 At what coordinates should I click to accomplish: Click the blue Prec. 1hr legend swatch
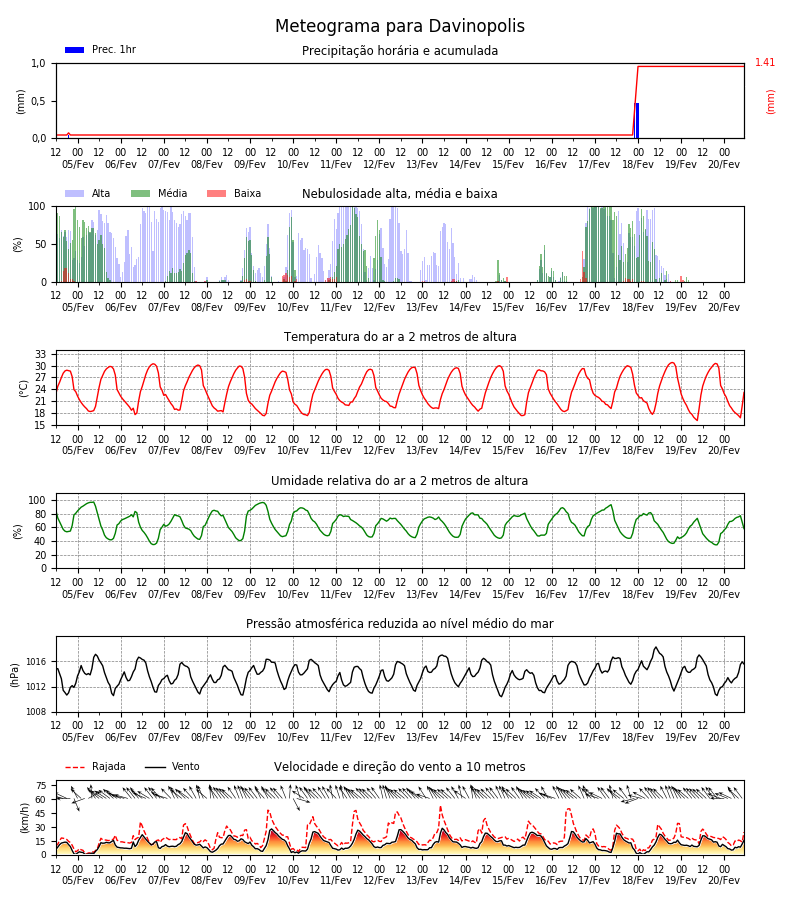(75, 50)
